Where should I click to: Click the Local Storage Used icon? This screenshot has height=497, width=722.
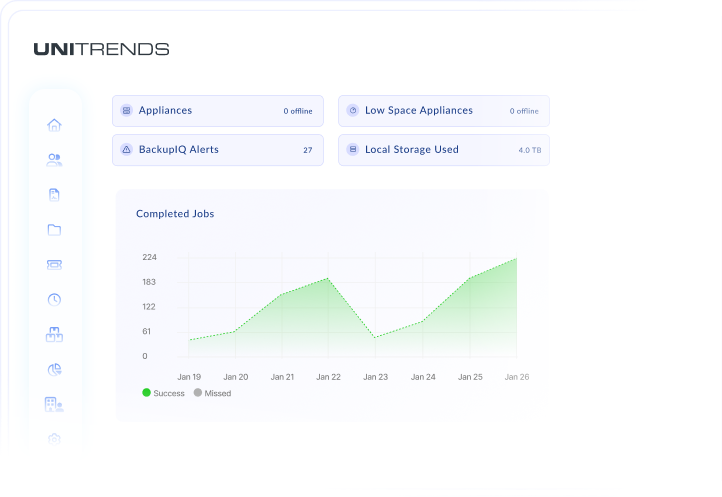pyautogui.click(x=353, y=149)
